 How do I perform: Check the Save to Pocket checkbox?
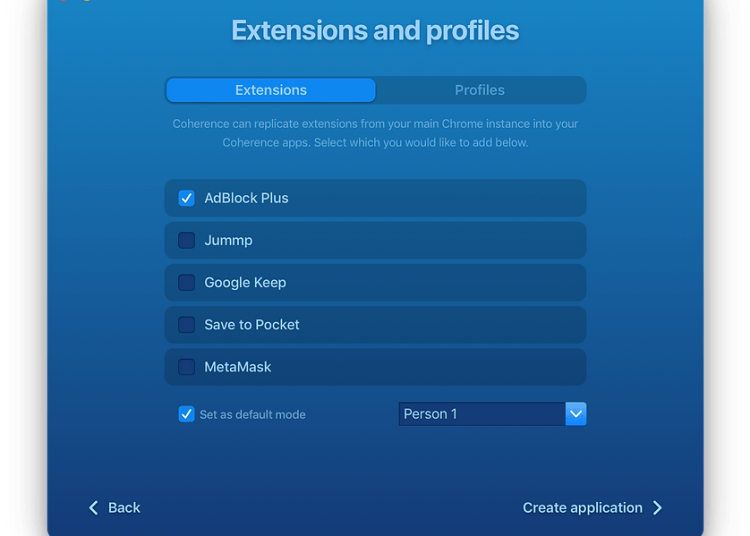pos(187,325)
